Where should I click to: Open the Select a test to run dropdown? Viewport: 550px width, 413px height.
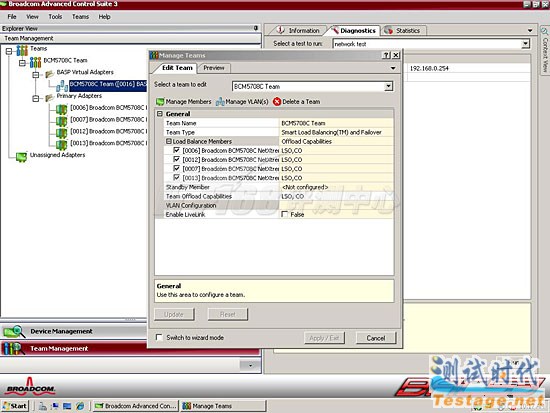[x=525, y=44]
